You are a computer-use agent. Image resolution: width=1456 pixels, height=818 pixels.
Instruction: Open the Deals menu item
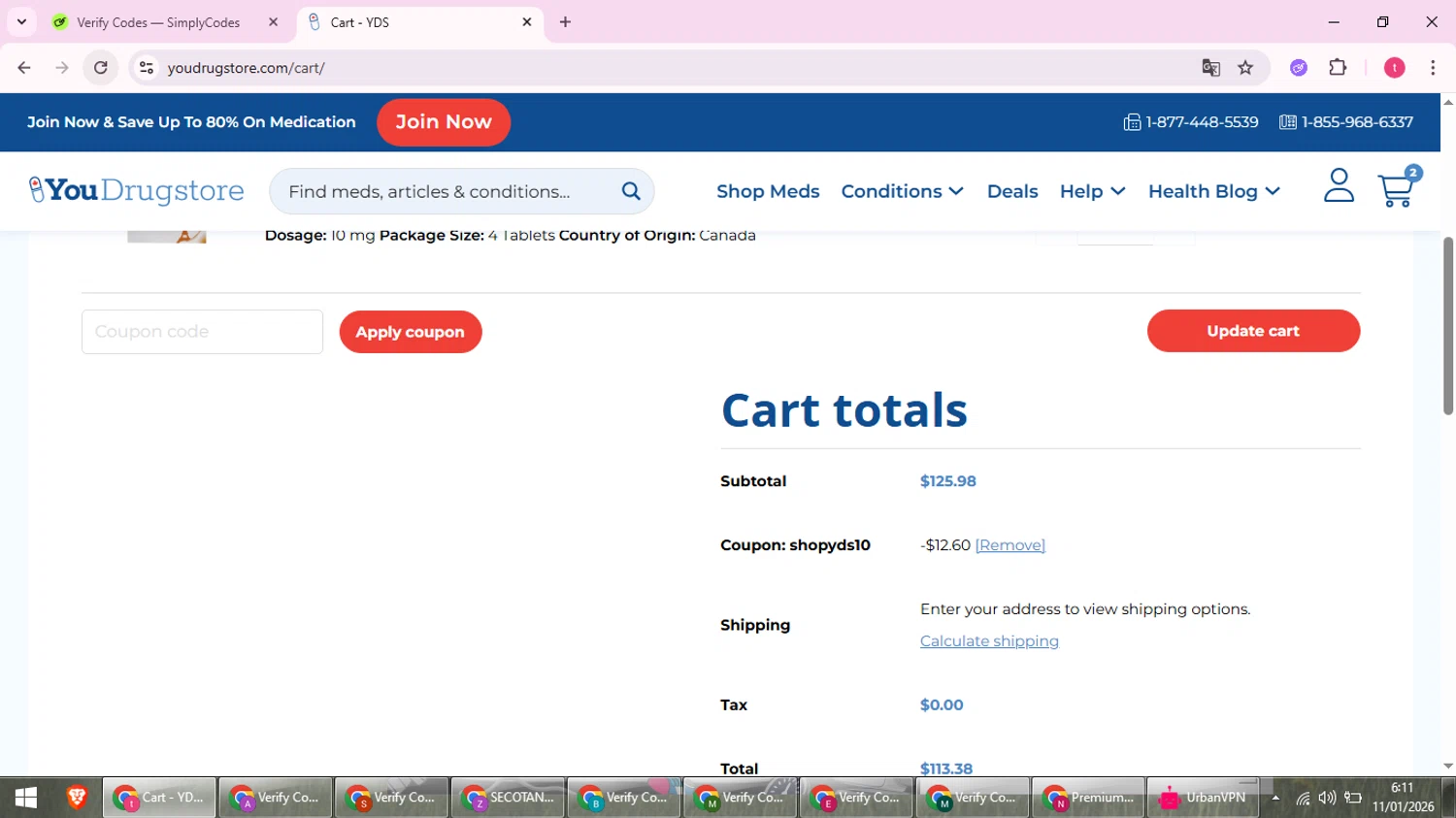(1012, 191)
